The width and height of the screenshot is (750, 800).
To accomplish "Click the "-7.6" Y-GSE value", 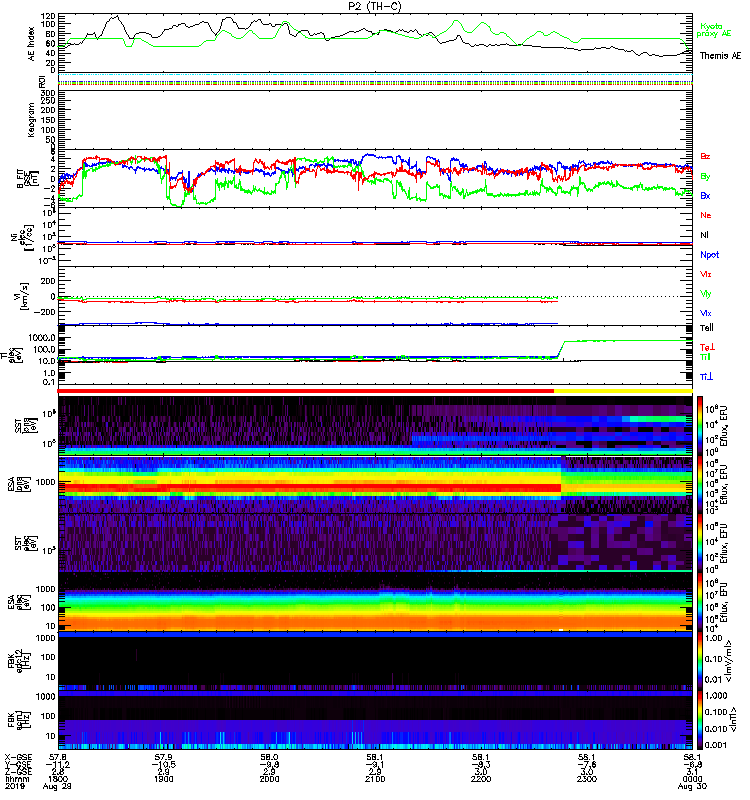I will click(586, 765).
